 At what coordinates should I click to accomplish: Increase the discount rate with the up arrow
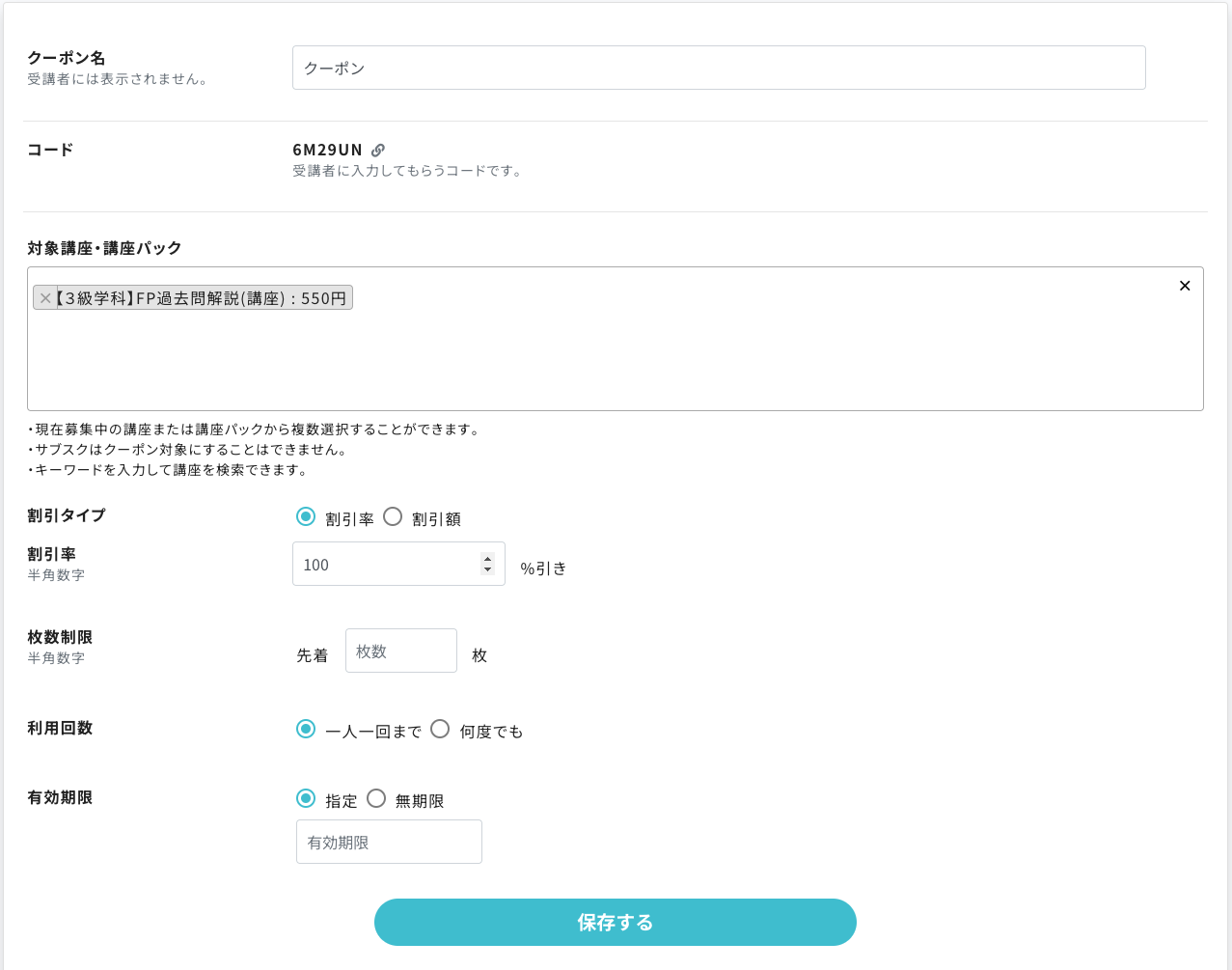pos(487,558)
